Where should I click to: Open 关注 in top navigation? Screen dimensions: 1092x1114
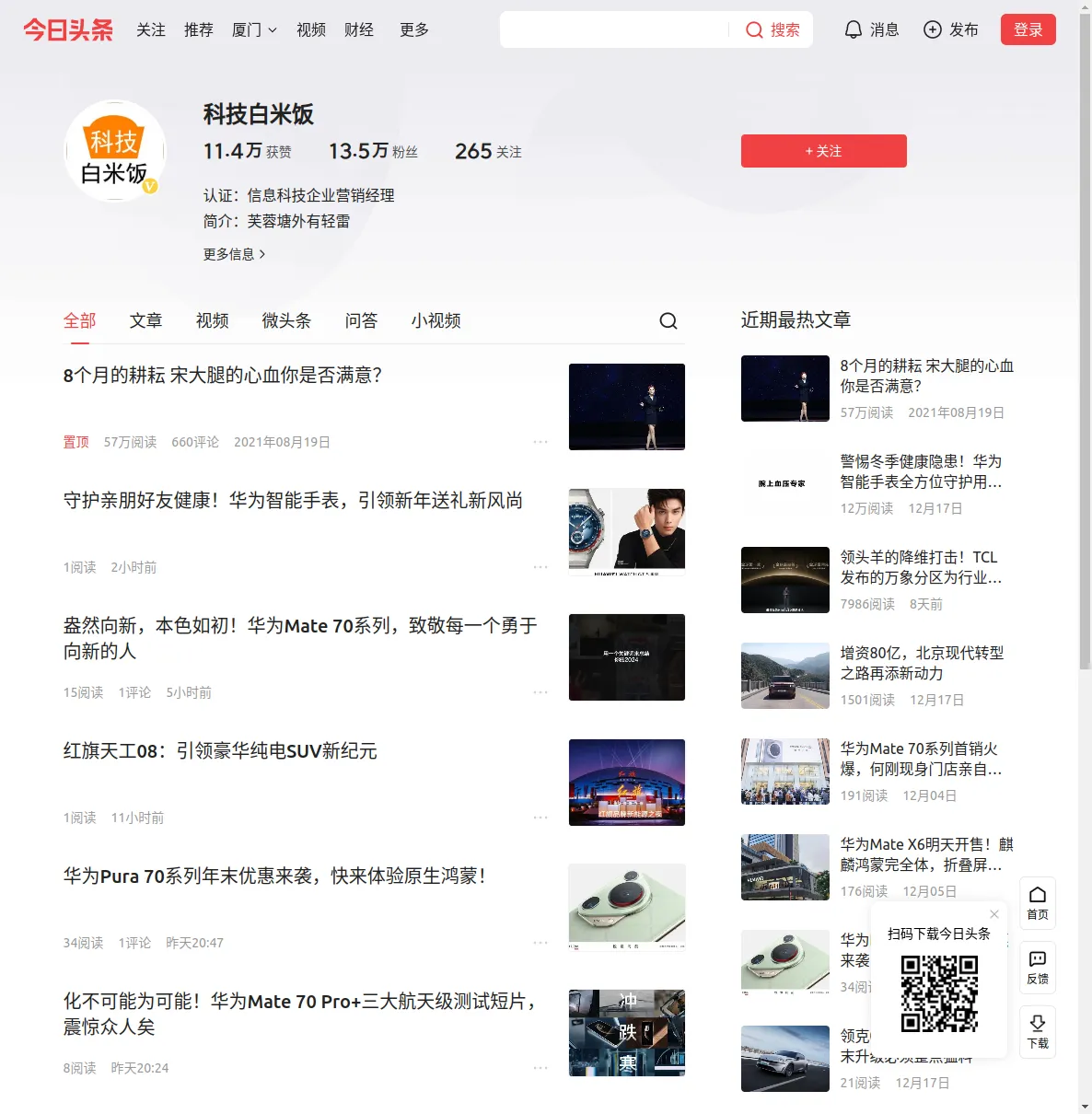(x=151, y=29)
